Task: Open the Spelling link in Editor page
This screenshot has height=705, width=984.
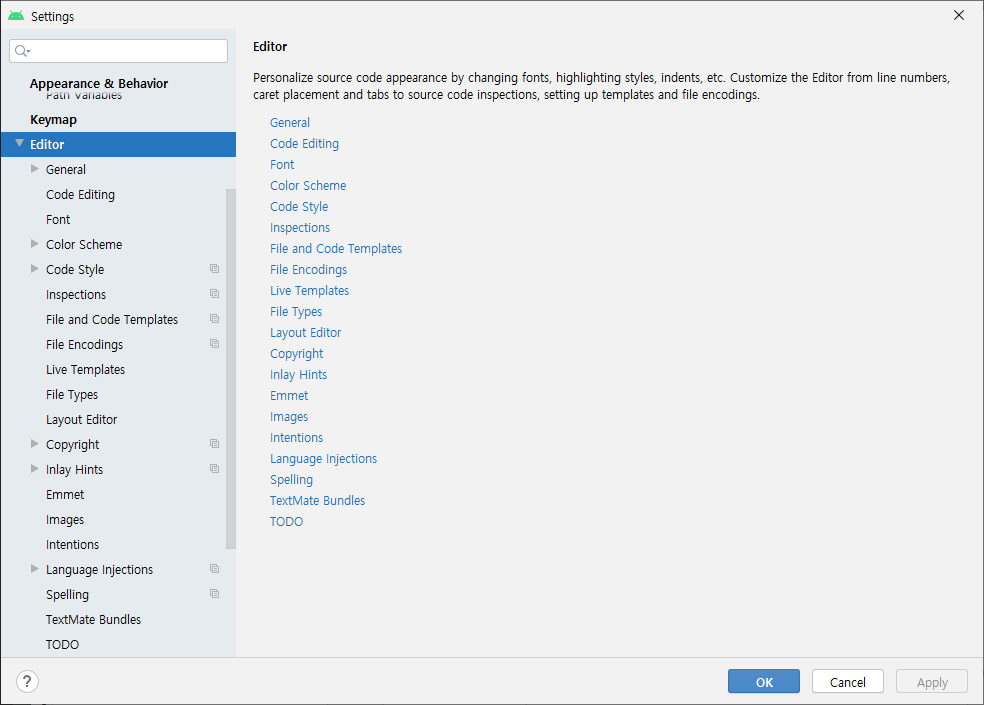Action: 292,480
